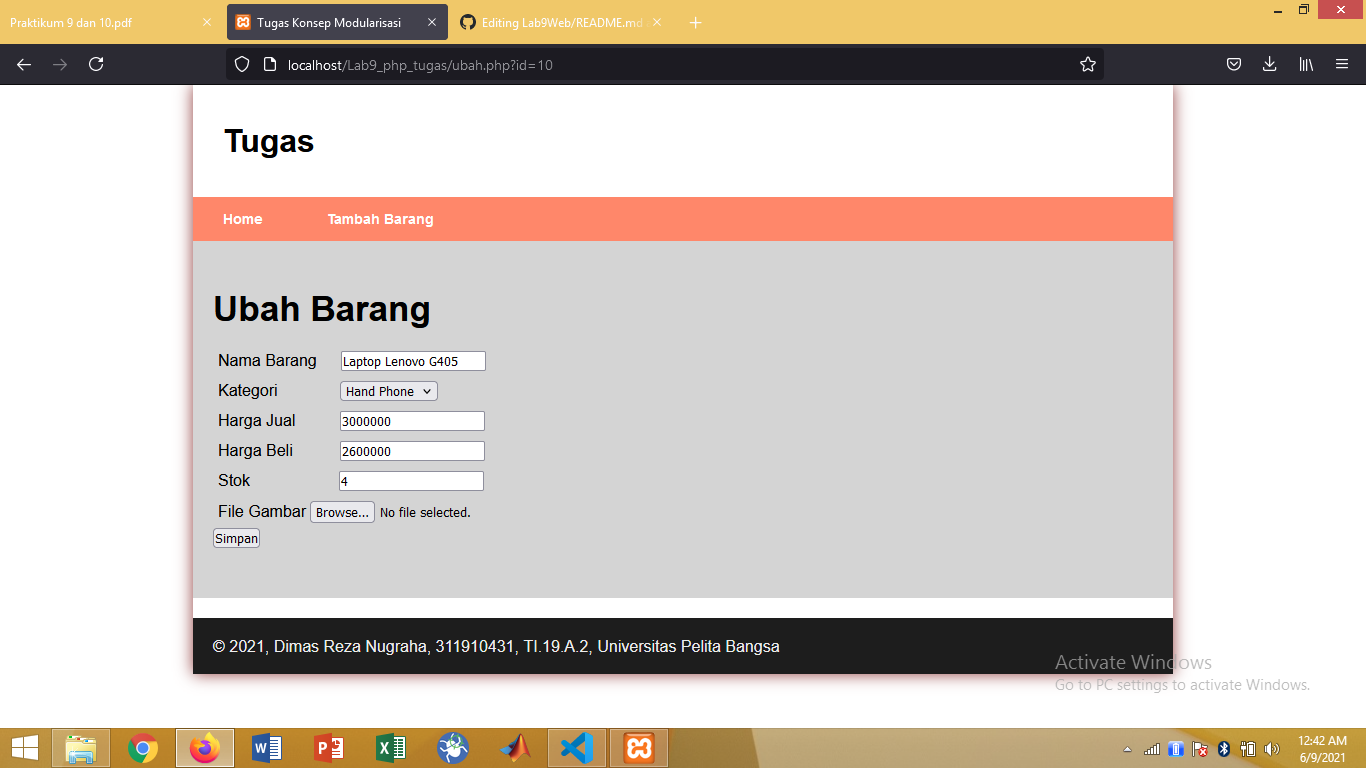Open the XAMPP control panel taskbar icon
1366x768 pixels.
639,748
